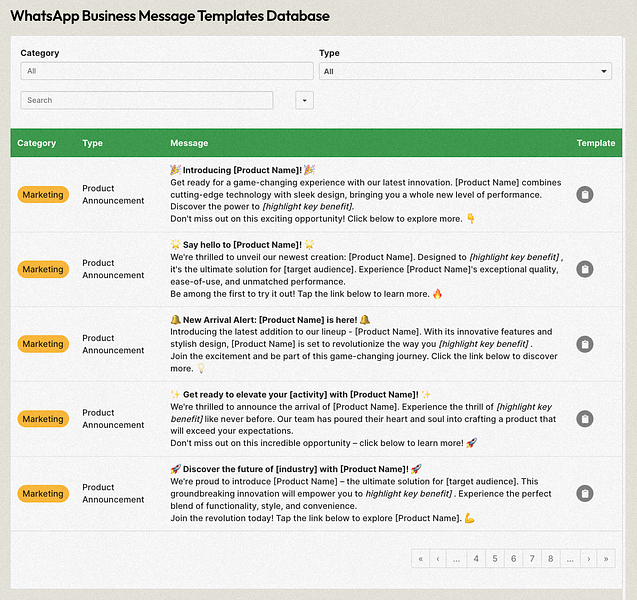Click Product Announcement in "Discover the future" row
The height and width of the screenshot is (600, 637).
pyautogui.click(x=113, y=494)
